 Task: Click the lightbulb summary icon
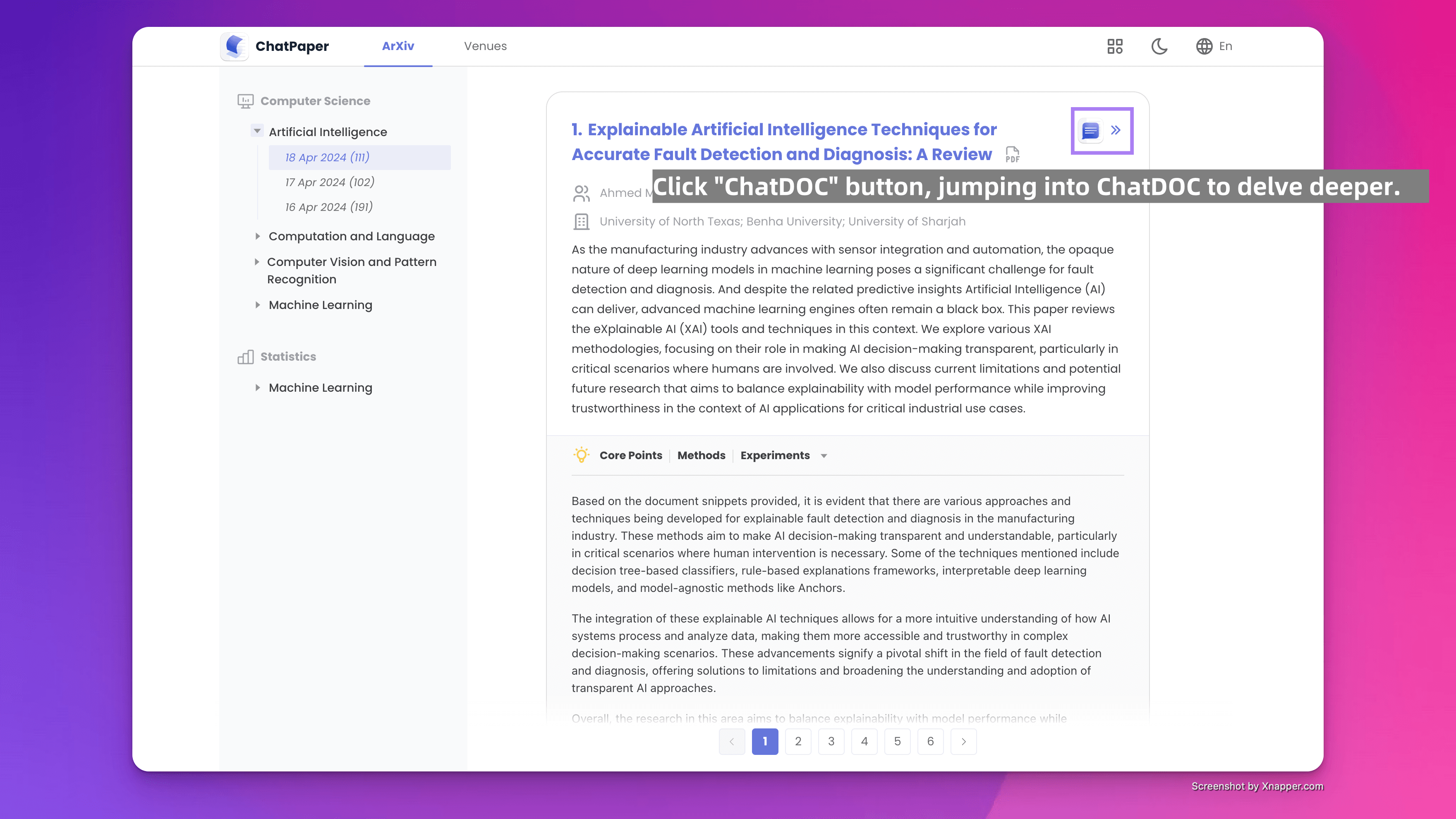point(581,455)
